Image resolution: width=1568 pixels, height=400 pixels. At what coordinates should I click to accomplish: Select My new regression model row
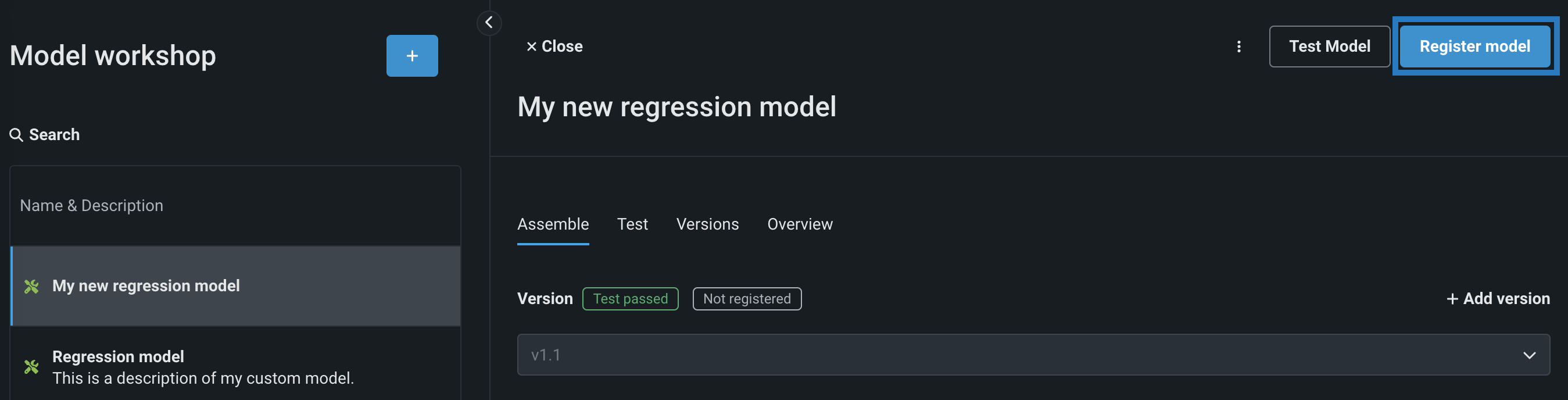tap(236, 286)
